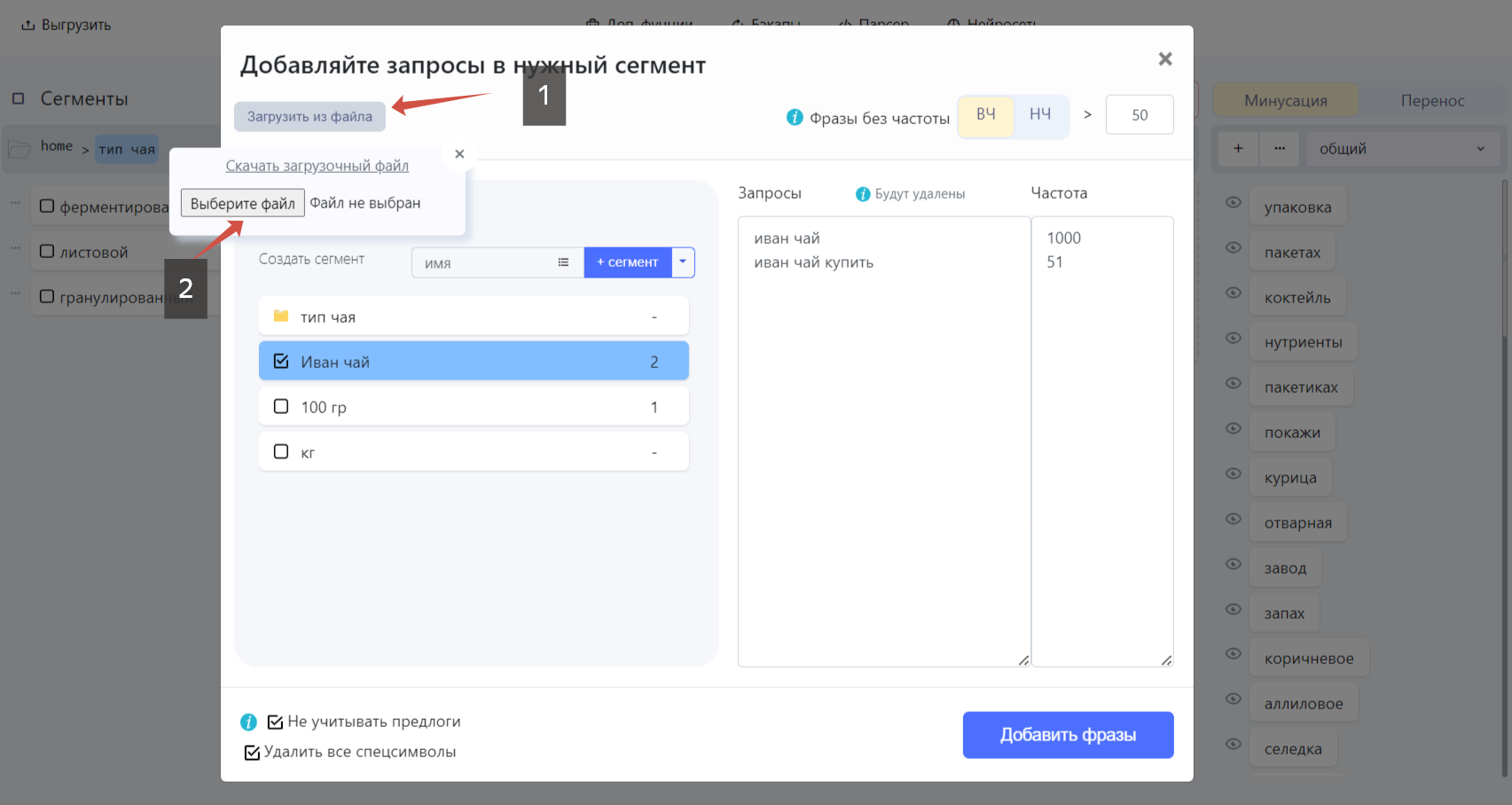Click 'Выберите файл' file chooser button
This screenshot has height=805, width=1512.
pyautogui.click(x=243, y=203)
